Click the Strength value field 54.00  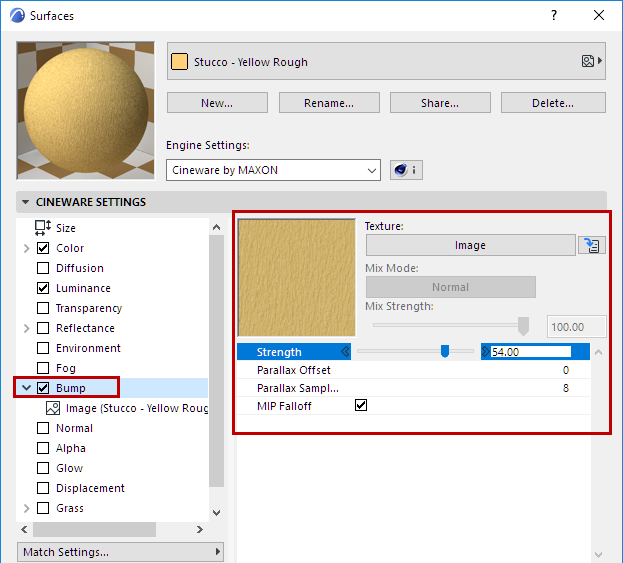531,352
